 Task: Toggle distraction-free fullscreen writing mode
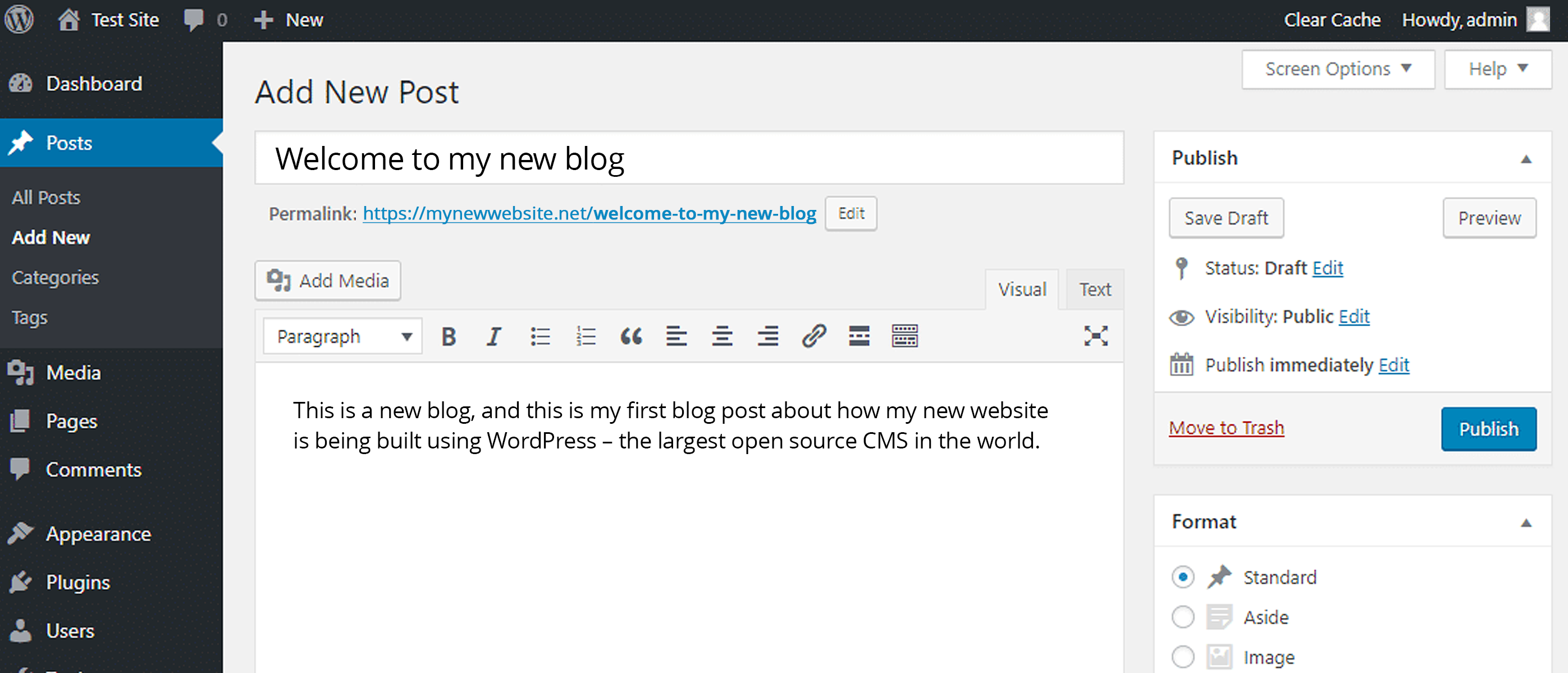coord(1095,335)
